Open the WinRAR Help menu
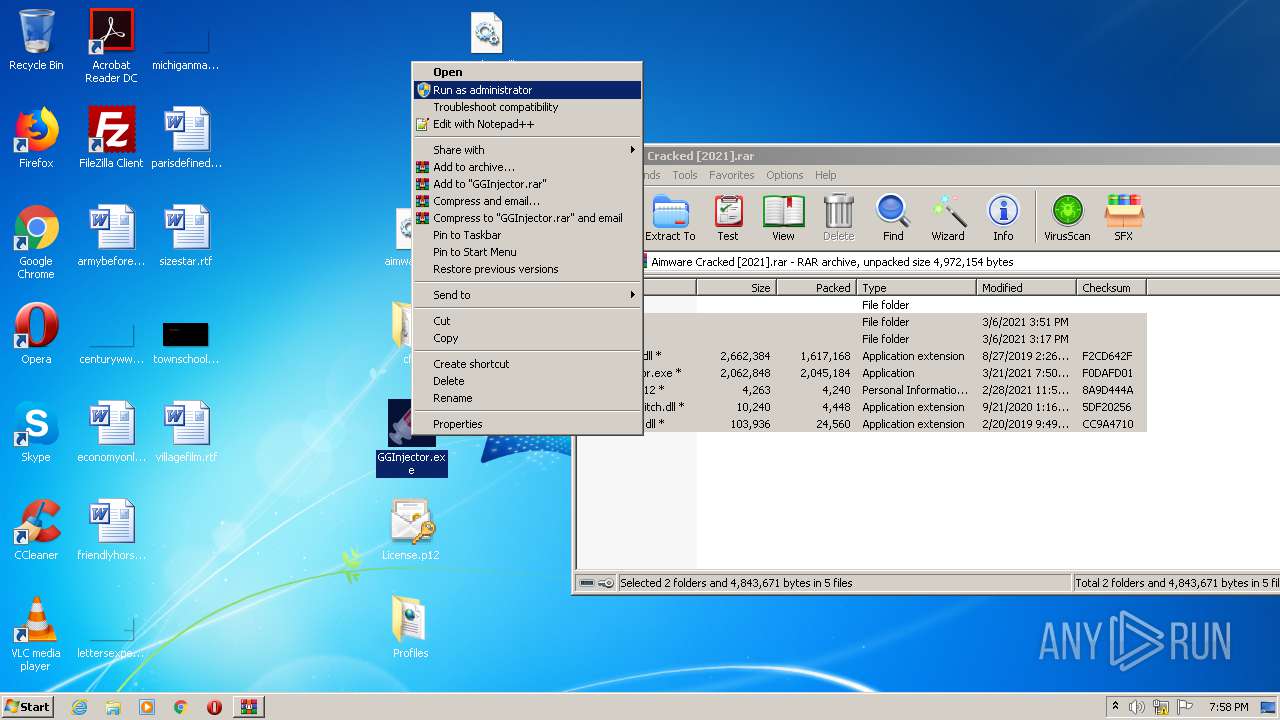The width and height of the screenshot is (1280, 720). click(825, 175)
